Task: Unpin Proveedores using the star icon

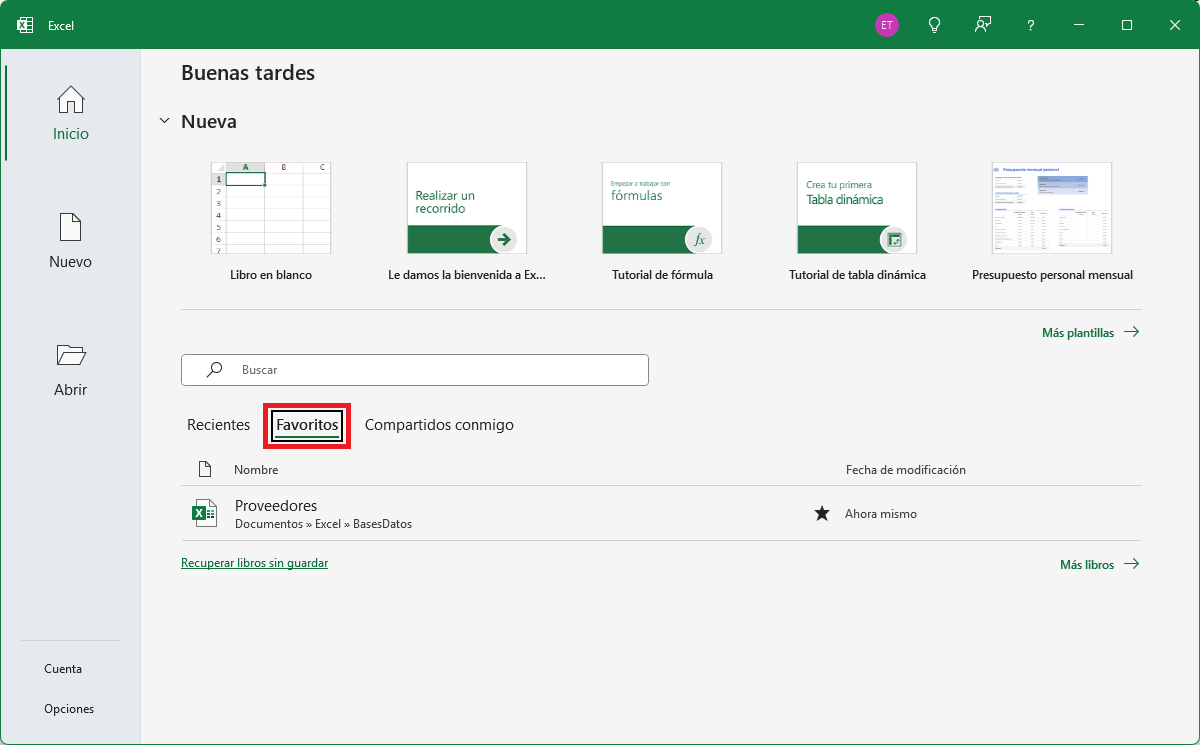Action: [822, 514]
